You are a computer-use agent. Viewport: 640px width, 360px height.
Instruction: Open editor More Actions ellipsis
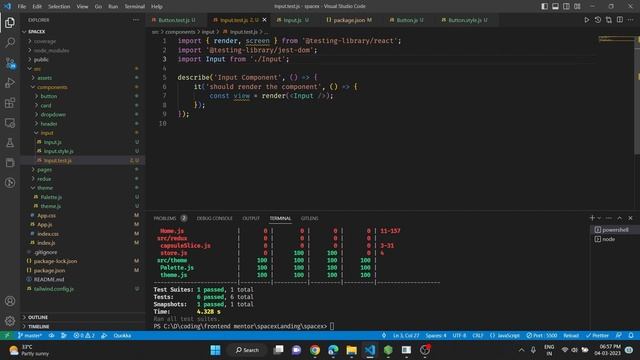click(631, 20)
